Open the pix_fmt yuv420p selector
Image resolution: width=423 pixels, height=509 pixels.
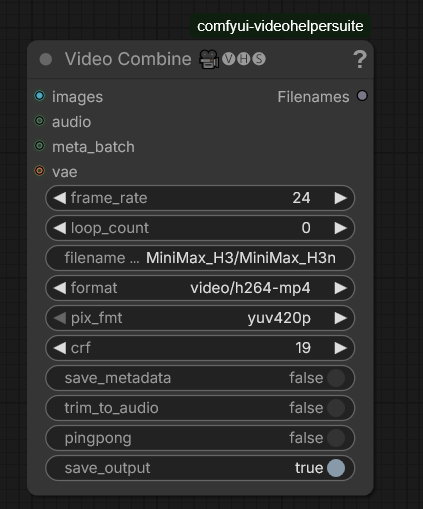(200, 318)
